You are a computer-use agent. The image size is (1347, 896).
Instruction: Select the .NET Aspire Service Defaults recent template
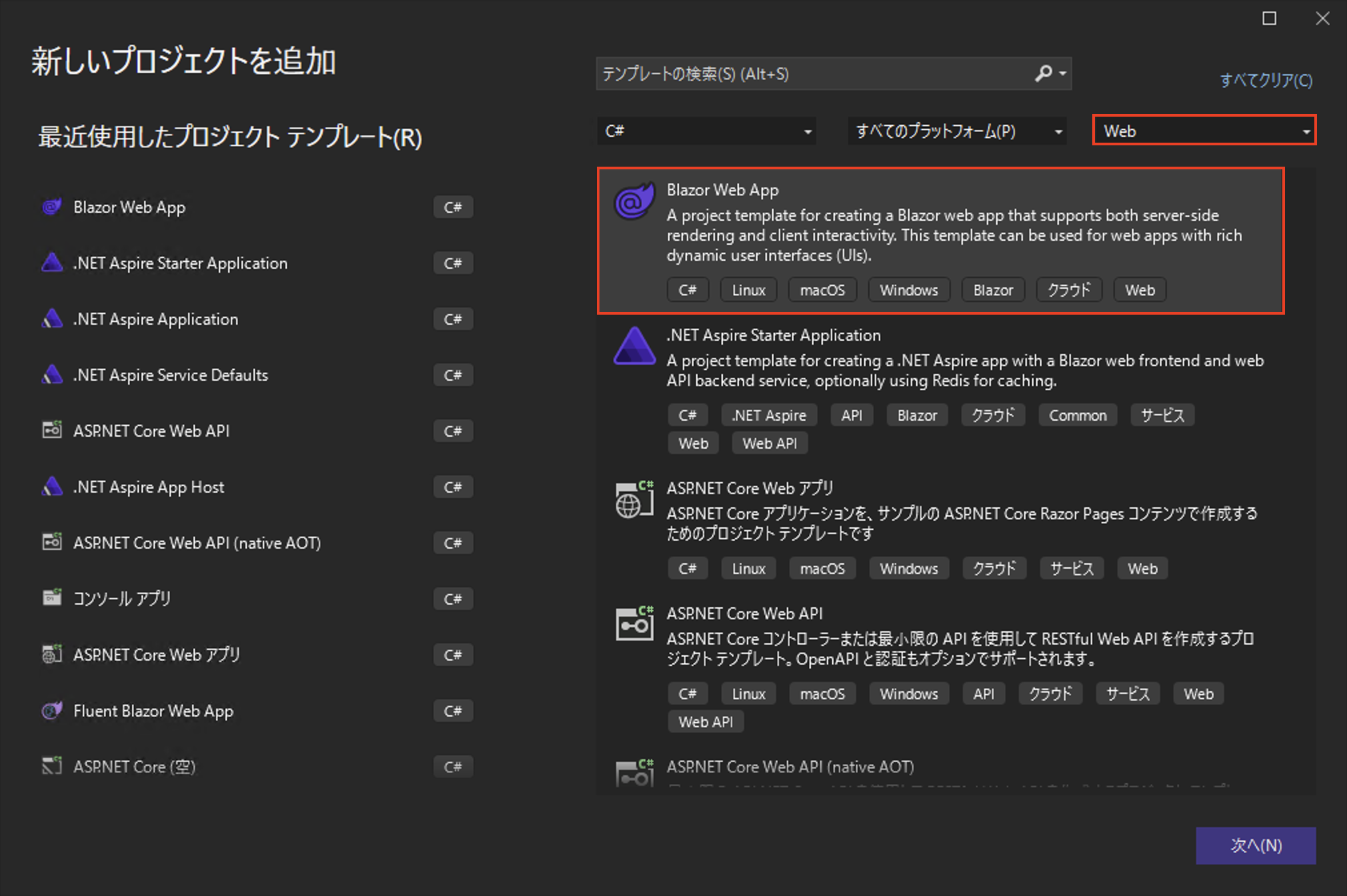171,375
